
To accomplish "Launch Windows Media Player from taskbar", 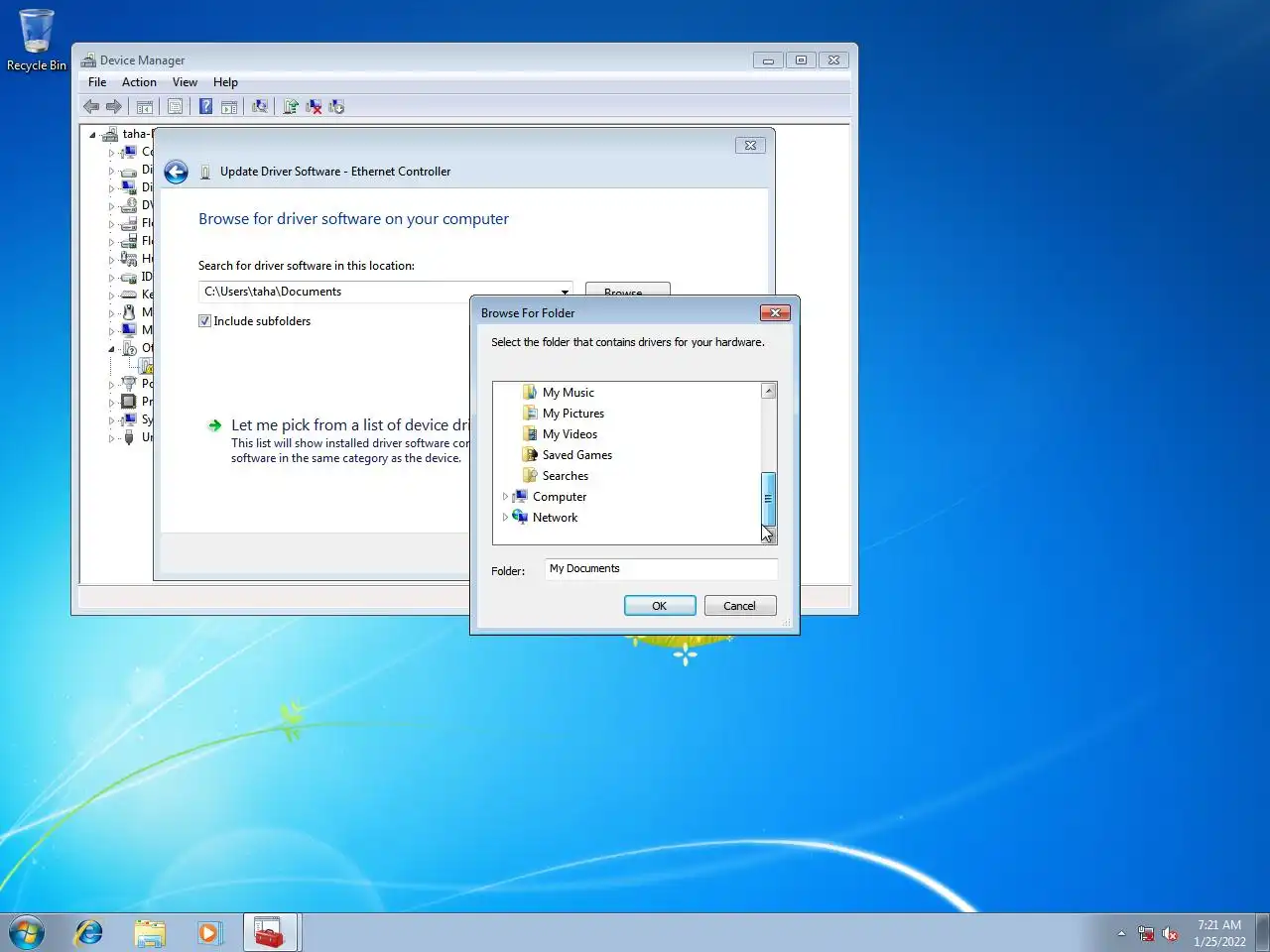I will [x=209, y=932].
